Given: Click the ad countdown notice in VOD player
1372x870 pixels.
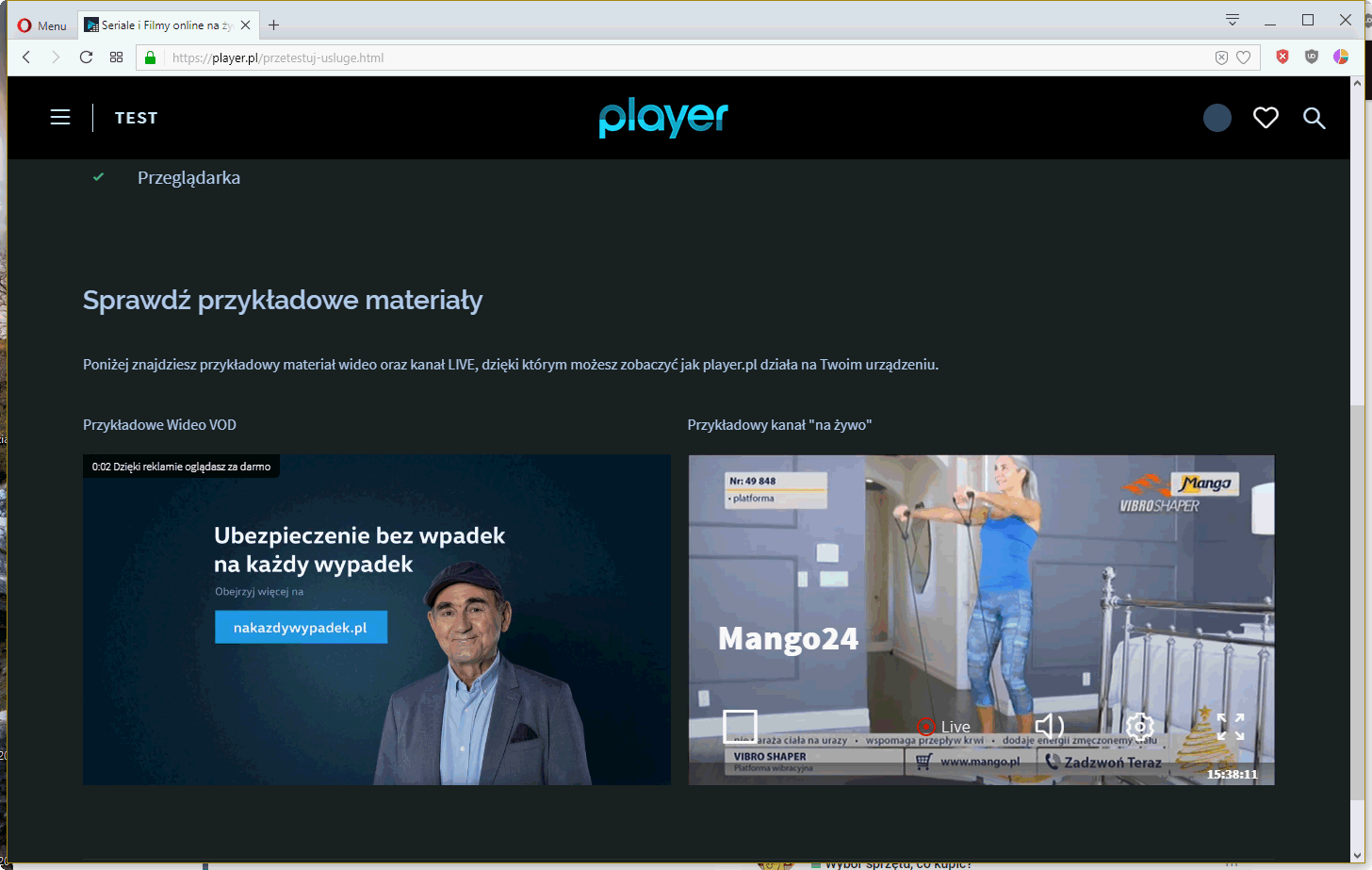Looking at the screenshot, I should (181, 467).
